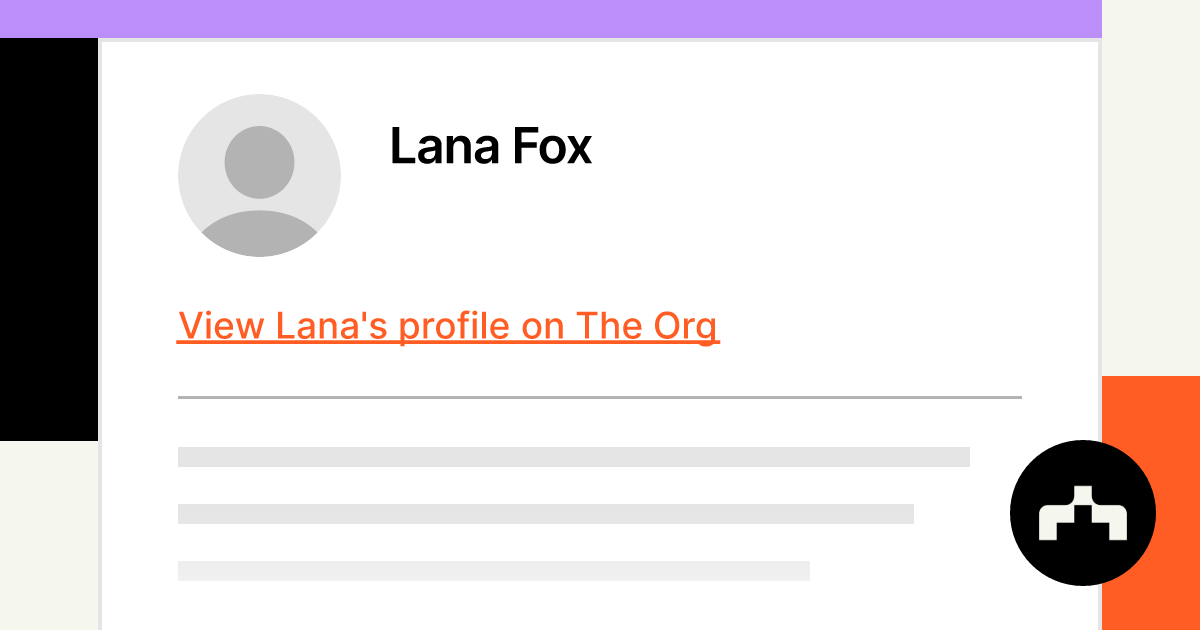Click the middle gray placeholder text bar
The image size is (1200, 630).
click(x=545, y=514)
